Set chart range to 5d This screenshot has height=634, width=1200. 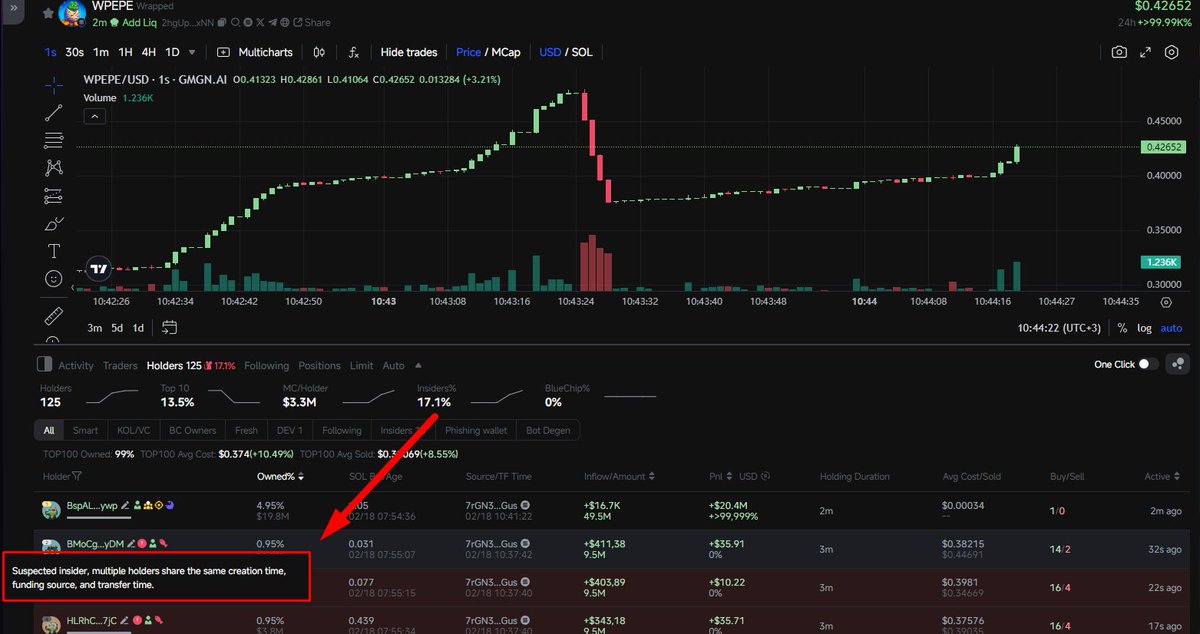117,327
